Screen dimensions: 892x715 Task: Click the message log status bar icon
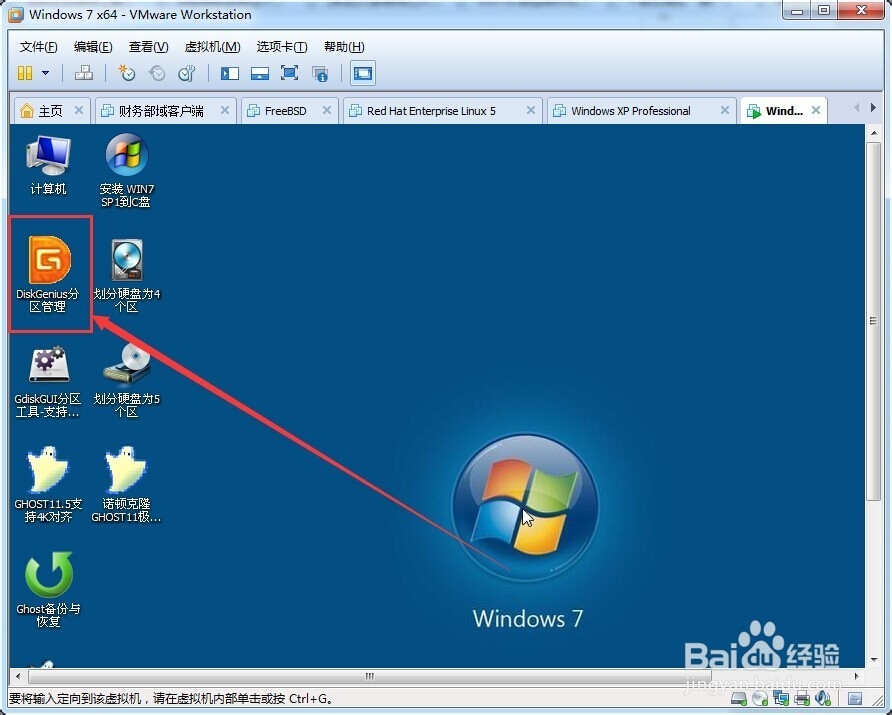click(x=854, y=697)
